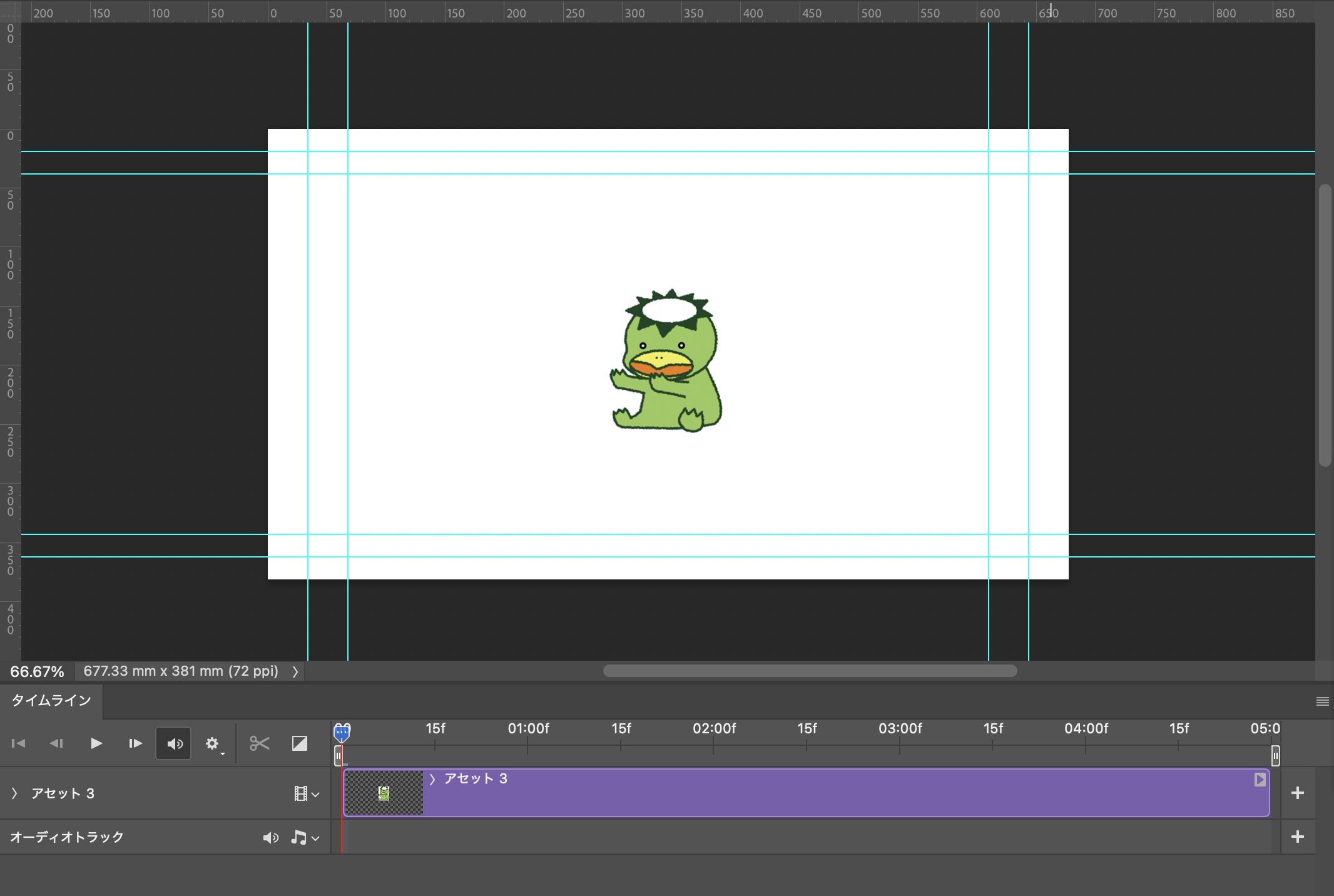The image size is (1334, 896).
Task: Mute the audio track
Action: tap(270, 838)
